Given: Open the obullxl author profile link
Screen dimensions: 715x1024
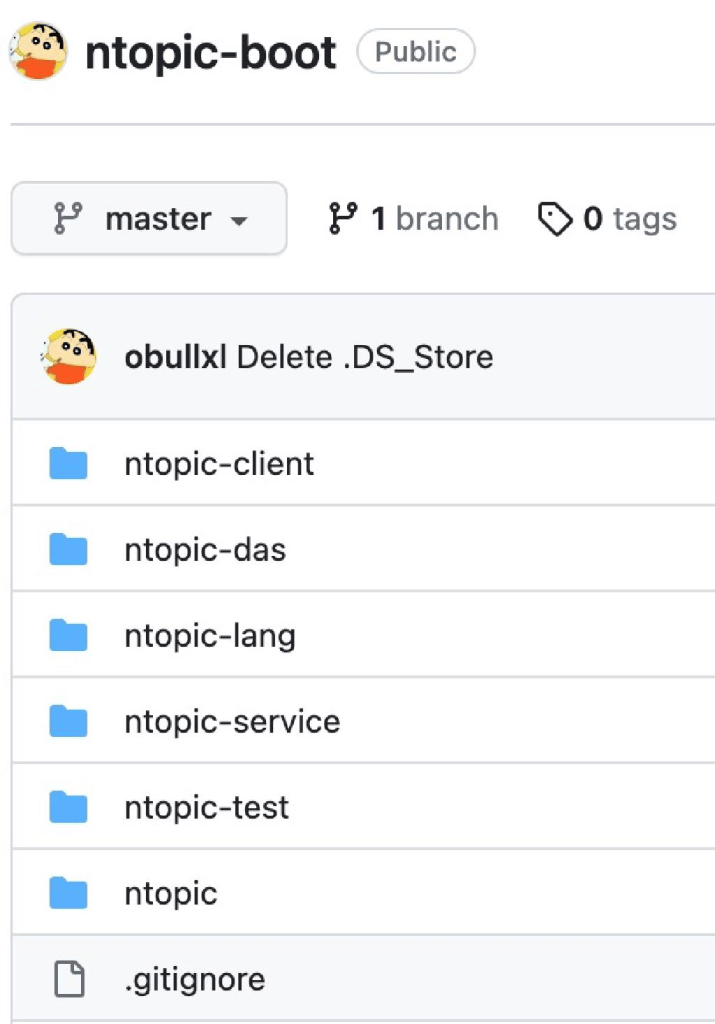Looking at the screenshot, I should click(175, 357).
